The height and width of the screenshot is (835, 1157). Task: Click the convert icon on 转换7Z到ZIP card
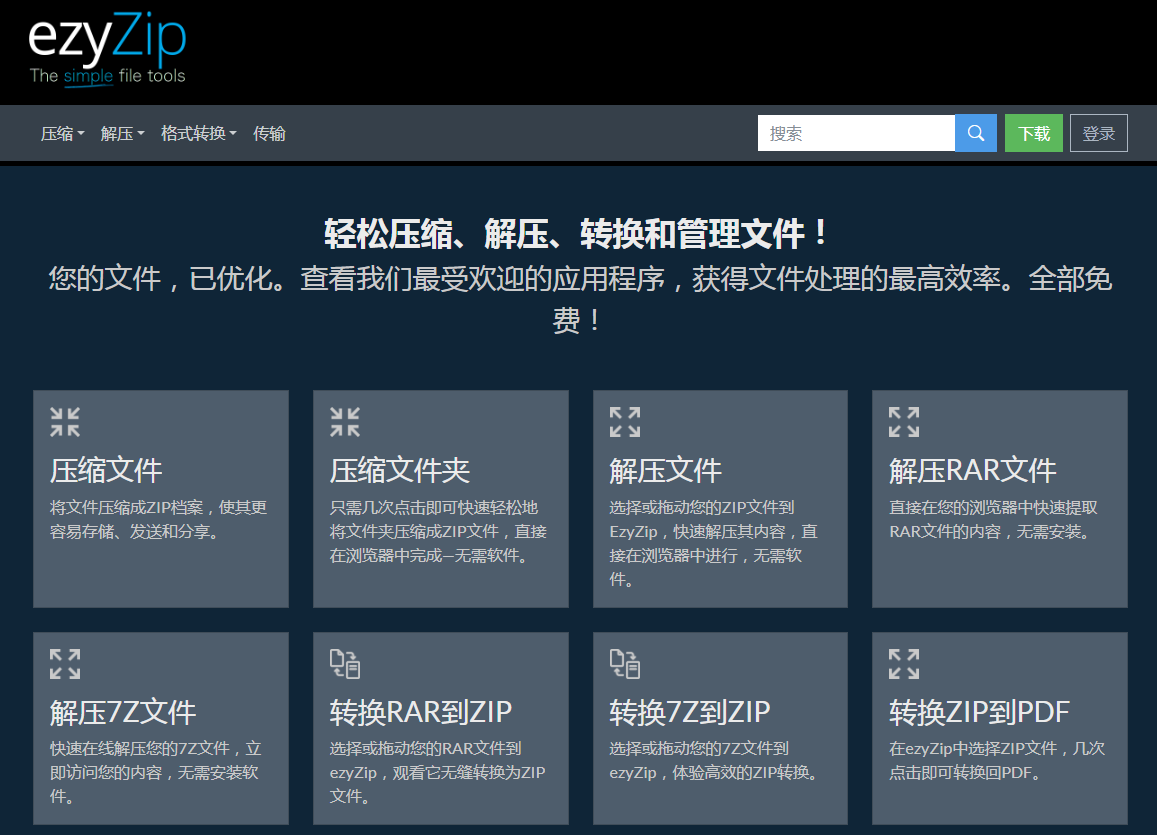[625, 664]
